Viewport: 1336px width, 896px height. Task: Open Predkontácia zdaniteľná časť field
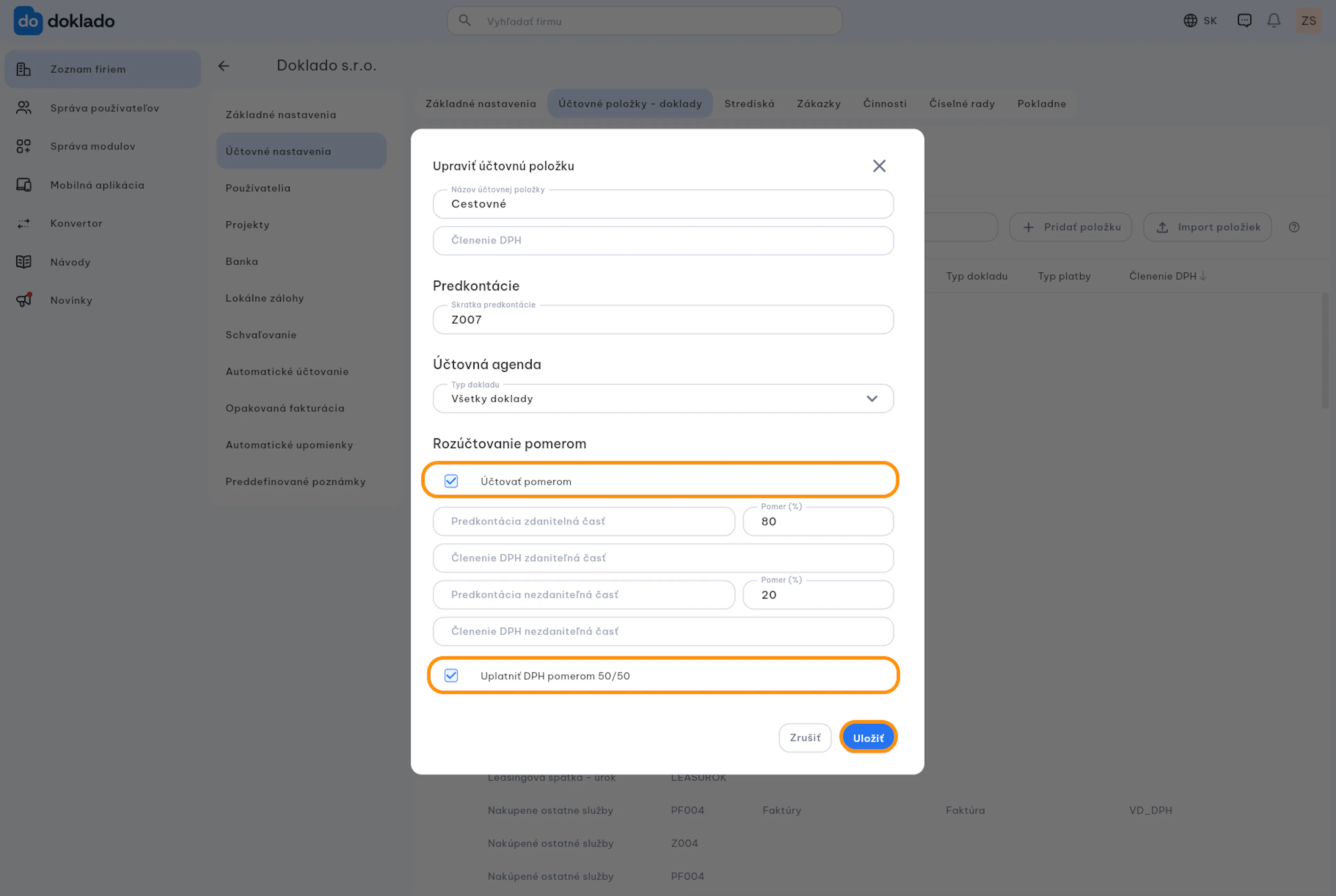584,521
